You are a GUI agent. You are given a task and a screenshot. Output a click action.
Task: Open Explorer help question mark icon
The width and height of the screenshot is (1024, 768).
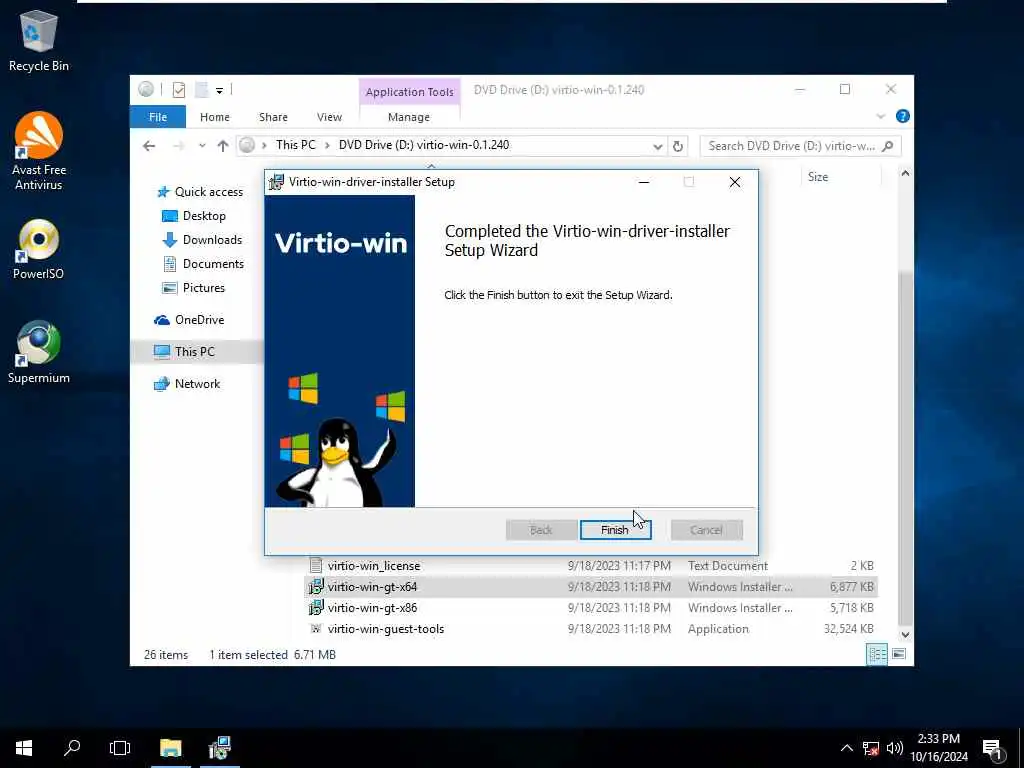[x=903, y=116]
